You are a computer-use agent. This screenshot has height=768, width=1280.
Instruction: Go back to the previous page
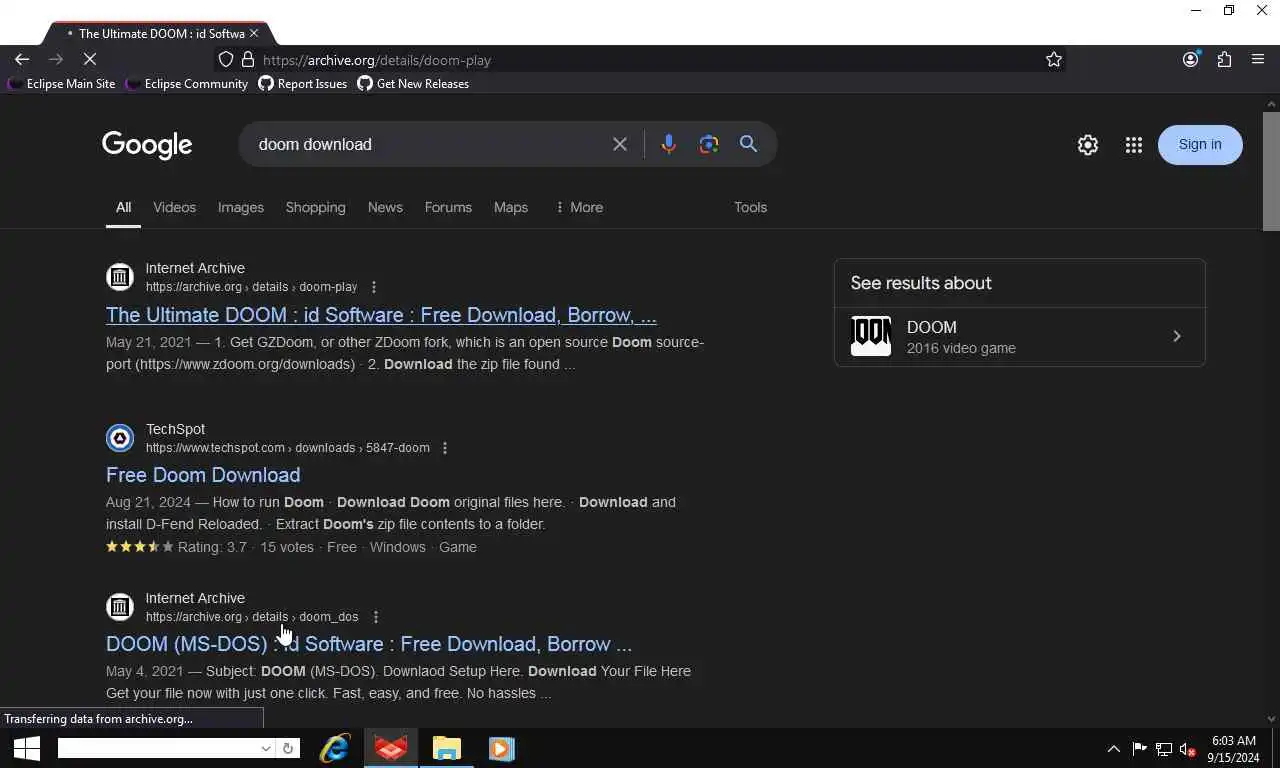pos(22,60)
